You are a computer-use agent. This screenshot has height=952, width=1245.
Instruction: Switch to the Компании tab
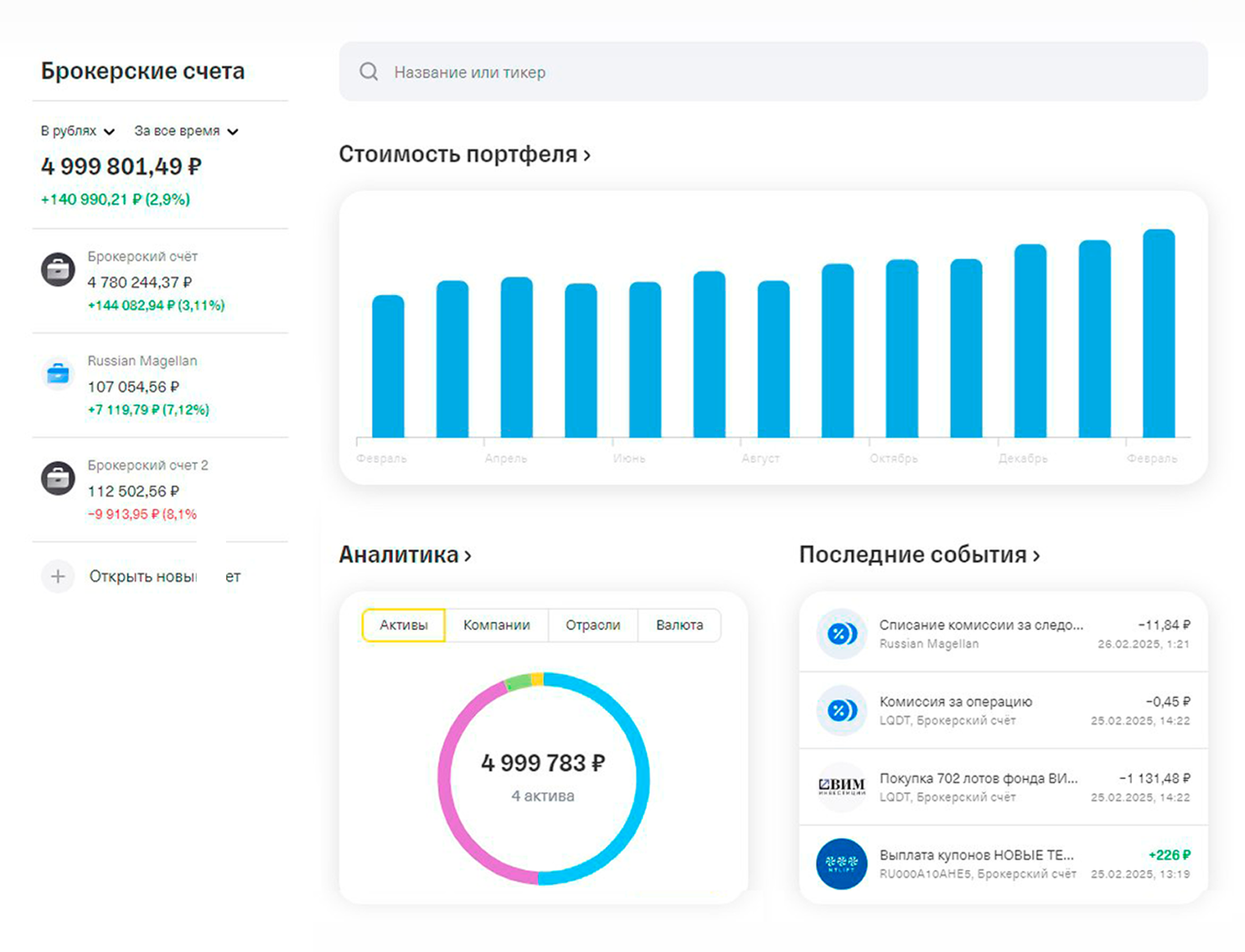(497, 625)
